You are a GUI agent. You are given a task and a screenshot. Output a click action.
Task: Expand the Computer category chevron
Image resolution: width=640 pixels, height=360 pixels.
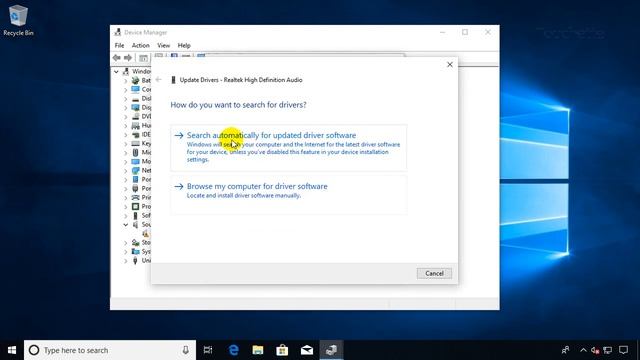pos(126,89)
